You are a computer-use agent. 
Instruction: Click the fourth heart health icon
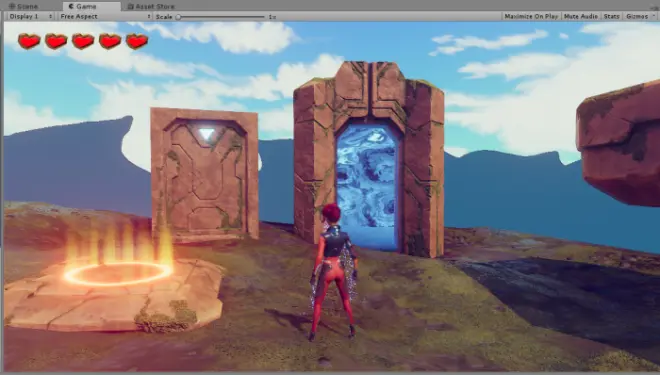tap(110, 41)
